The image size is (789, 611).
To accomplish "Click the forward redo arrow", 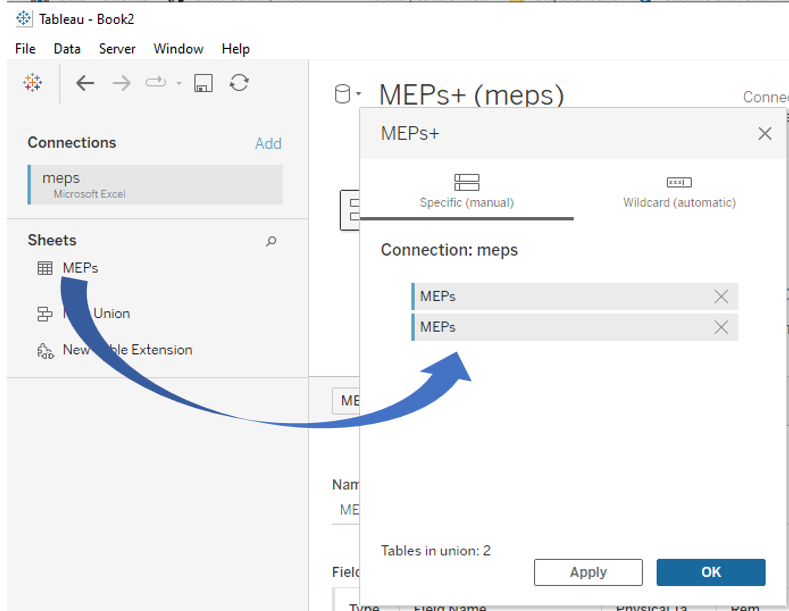I will click(121, 83).
